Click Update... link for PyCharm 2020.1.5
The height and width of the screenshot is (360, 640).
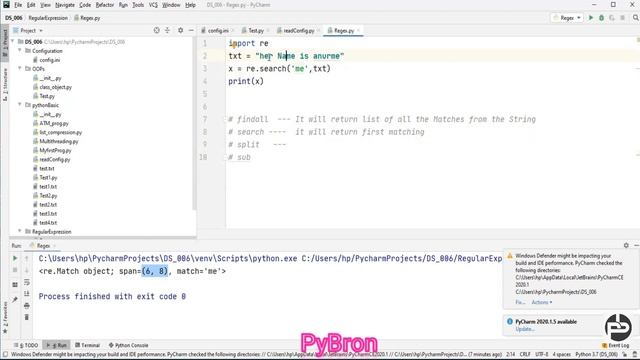click(525, 329)
